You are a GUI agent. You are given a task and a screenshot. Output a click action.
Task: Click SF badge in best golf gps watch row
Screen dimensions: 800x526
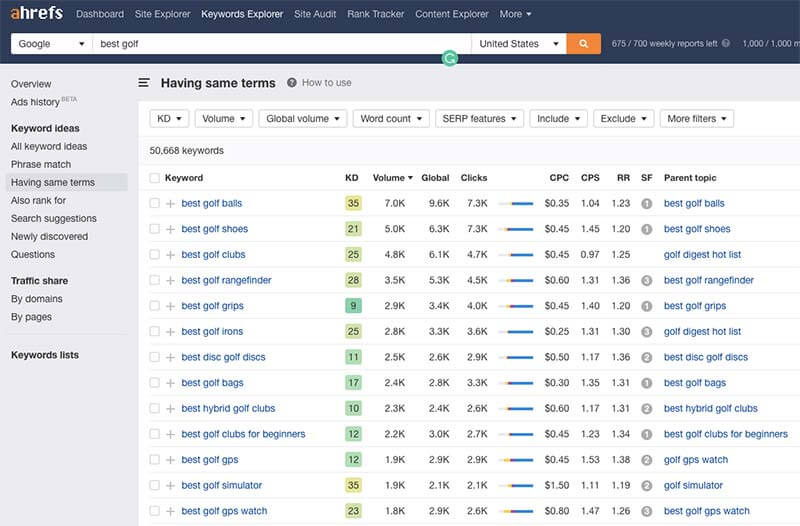646,511
